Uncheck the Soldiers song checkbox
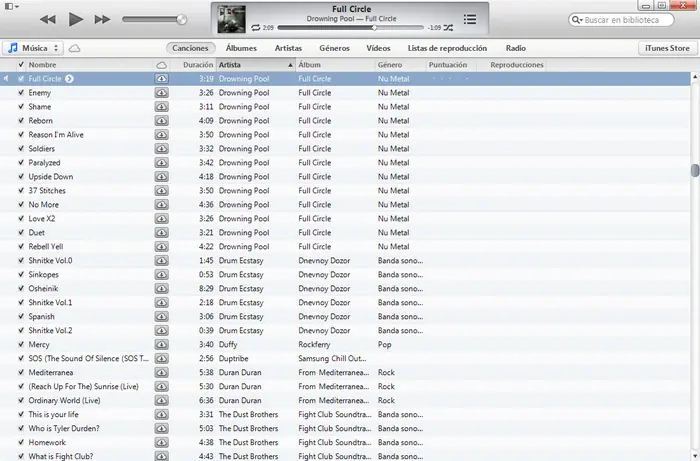Viewport: 700px width, 461px height. pyautogui.click(x=21, y=149)
